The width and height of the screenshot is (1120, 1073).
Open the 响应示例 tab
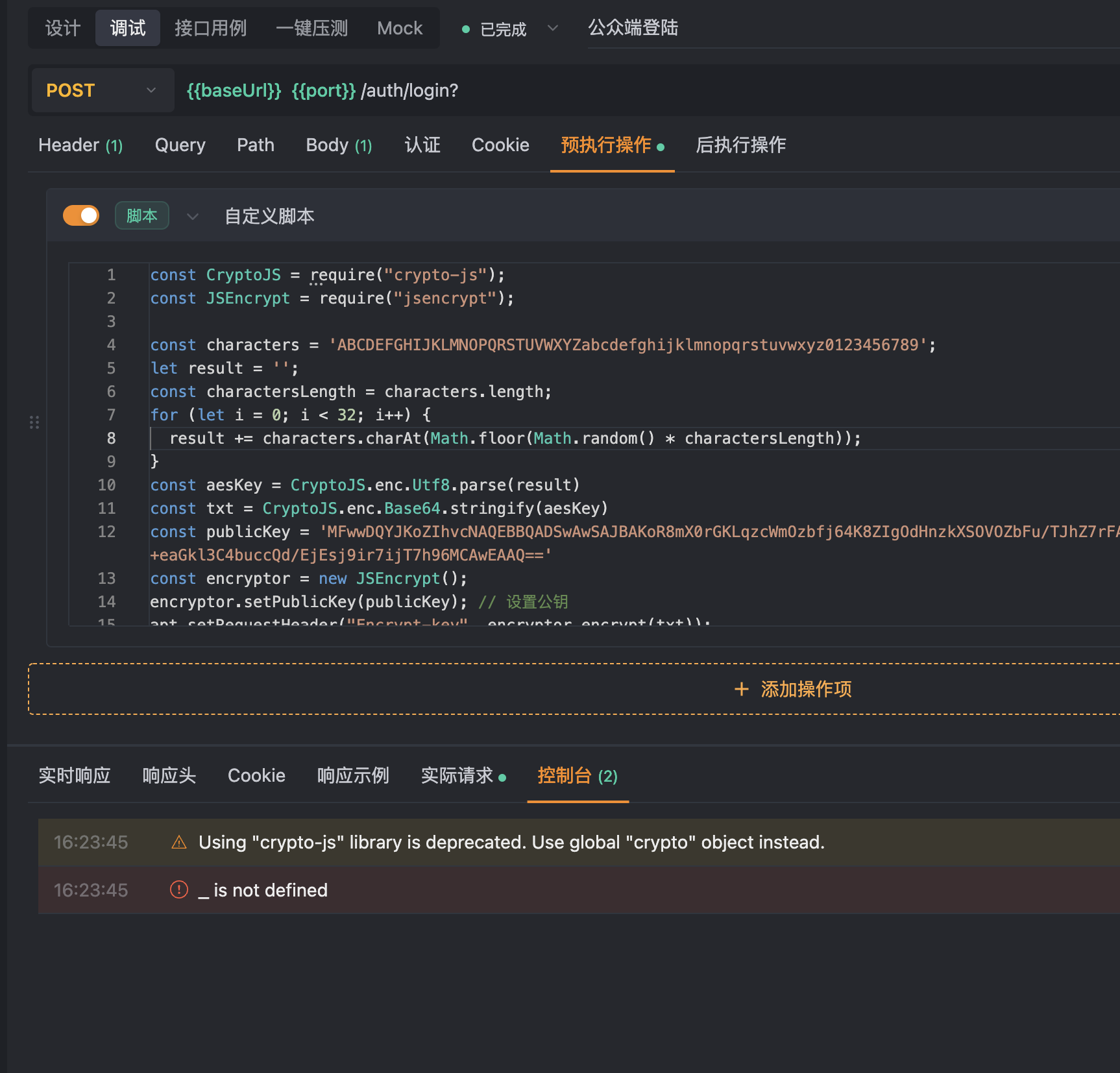353,775
